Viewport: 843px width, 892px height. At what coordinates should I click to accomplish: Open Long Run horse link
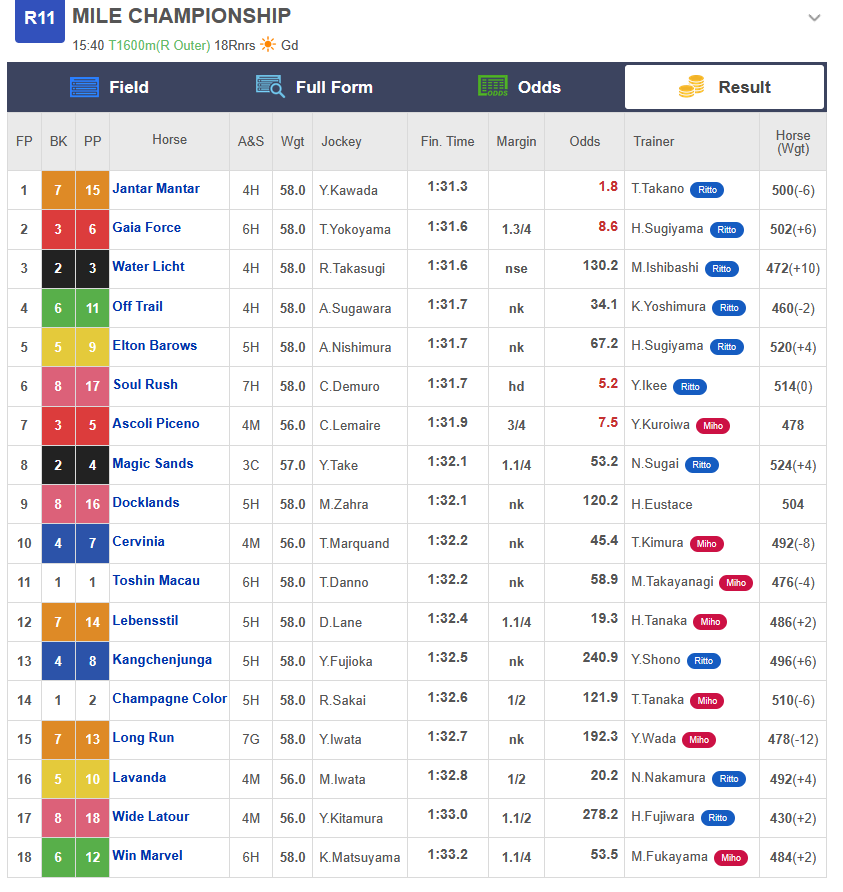click(143, 738)
